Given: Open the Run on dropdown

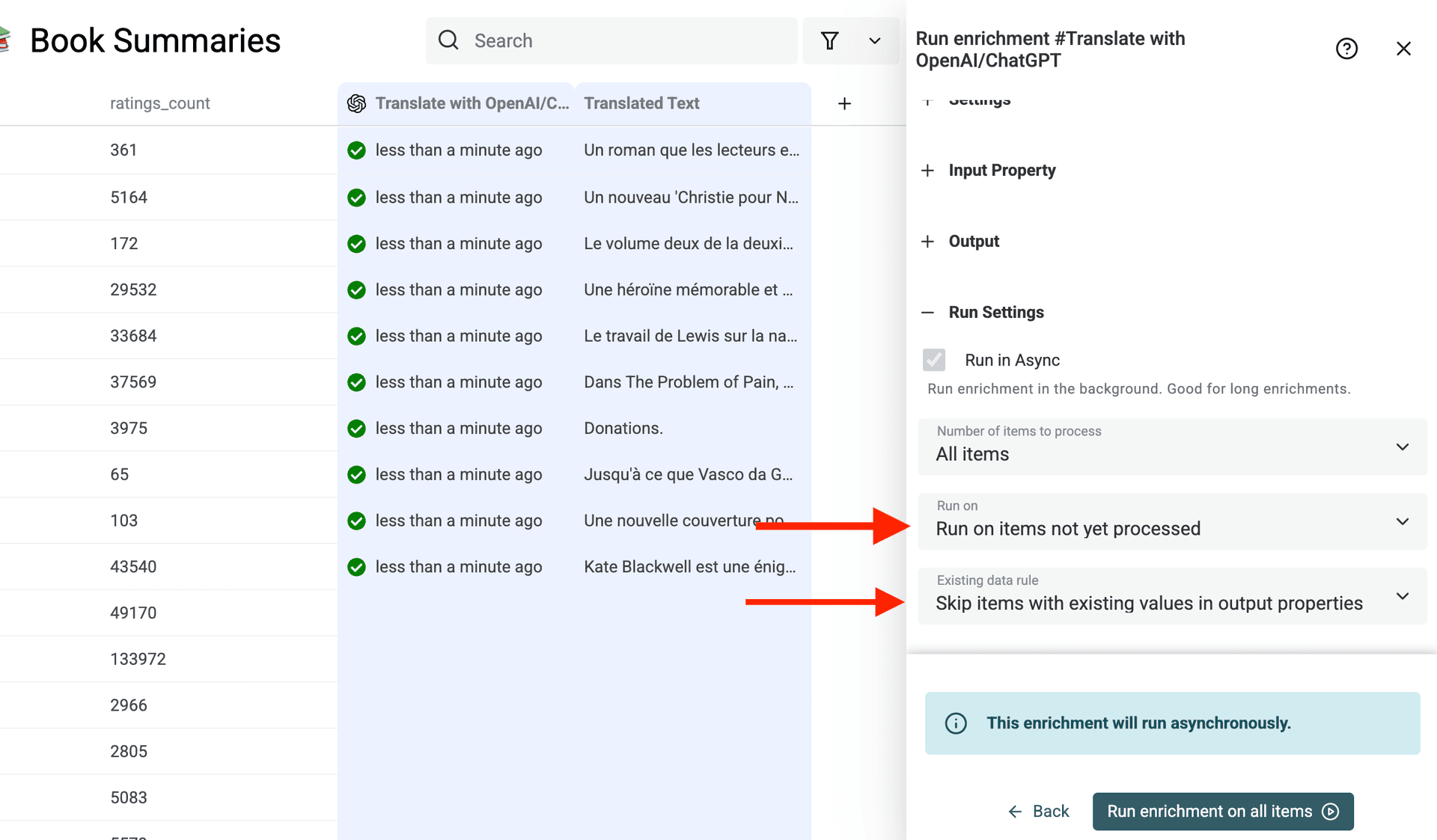Looking at the screenshot, I should (x=1172, y=521).
